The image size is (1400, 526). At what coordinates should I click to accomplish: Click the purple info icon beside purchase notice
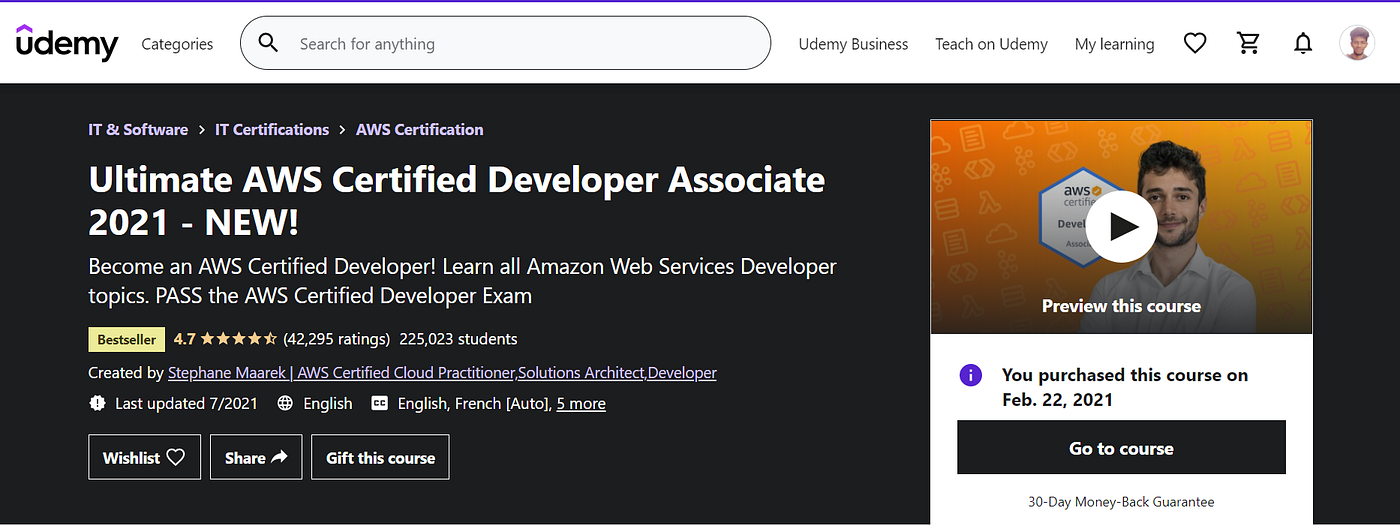tap(970, 375)
